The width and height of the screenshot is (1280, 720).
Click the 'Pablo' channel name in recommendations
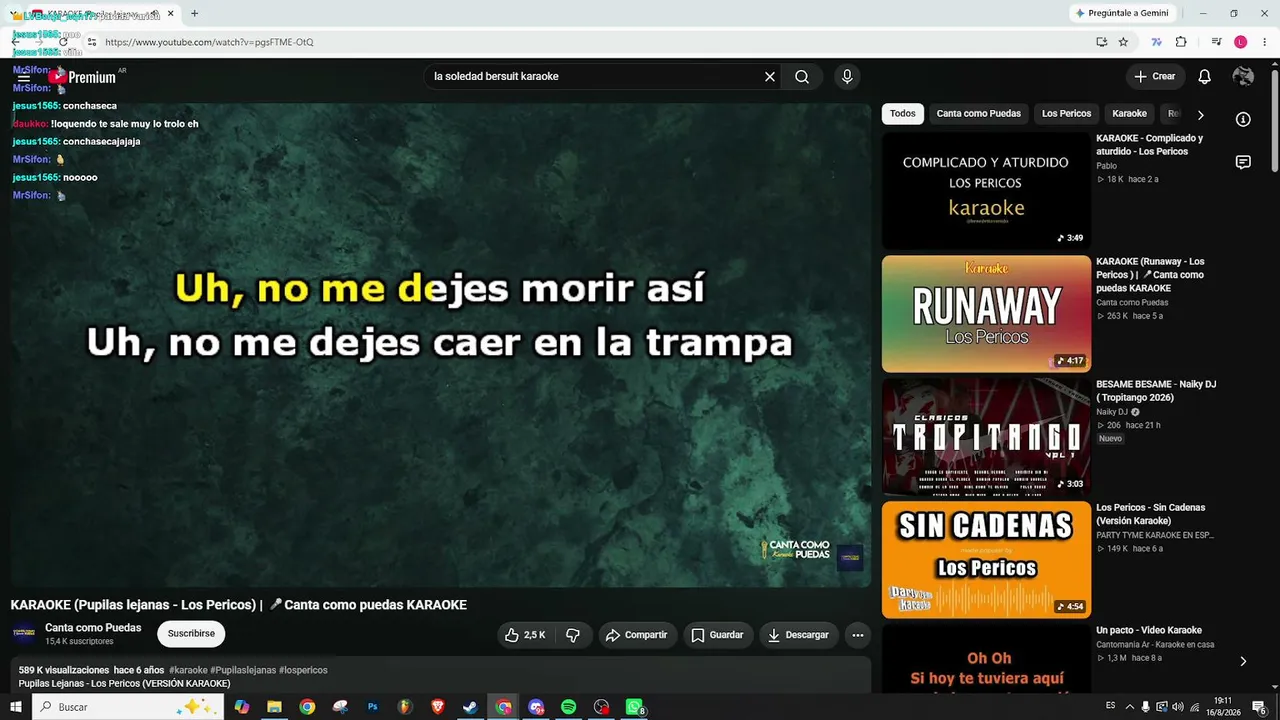pyautogui.click(x=1106, y=166)
